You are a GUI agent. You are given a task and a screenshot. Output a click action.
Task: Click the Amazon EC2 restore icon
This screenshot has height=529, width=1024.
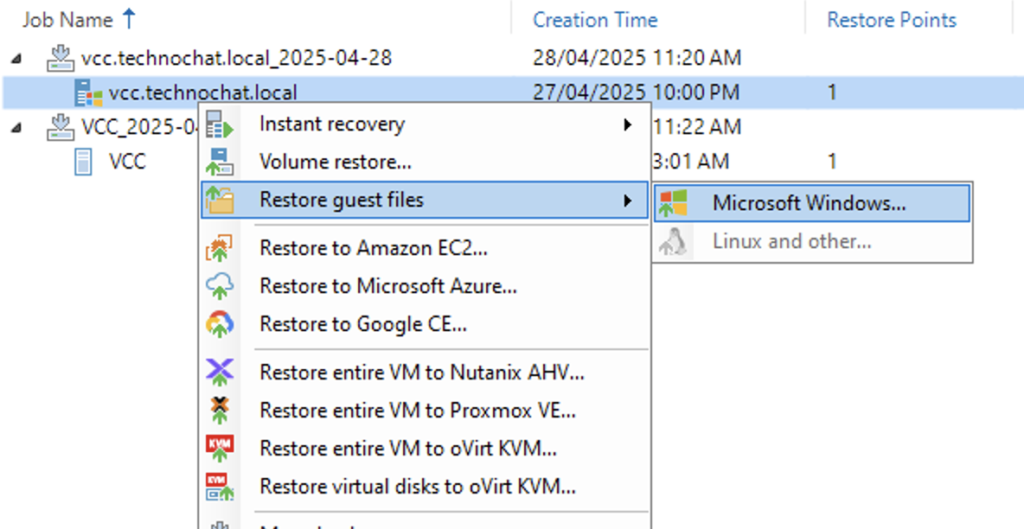[x=219, y=248]
